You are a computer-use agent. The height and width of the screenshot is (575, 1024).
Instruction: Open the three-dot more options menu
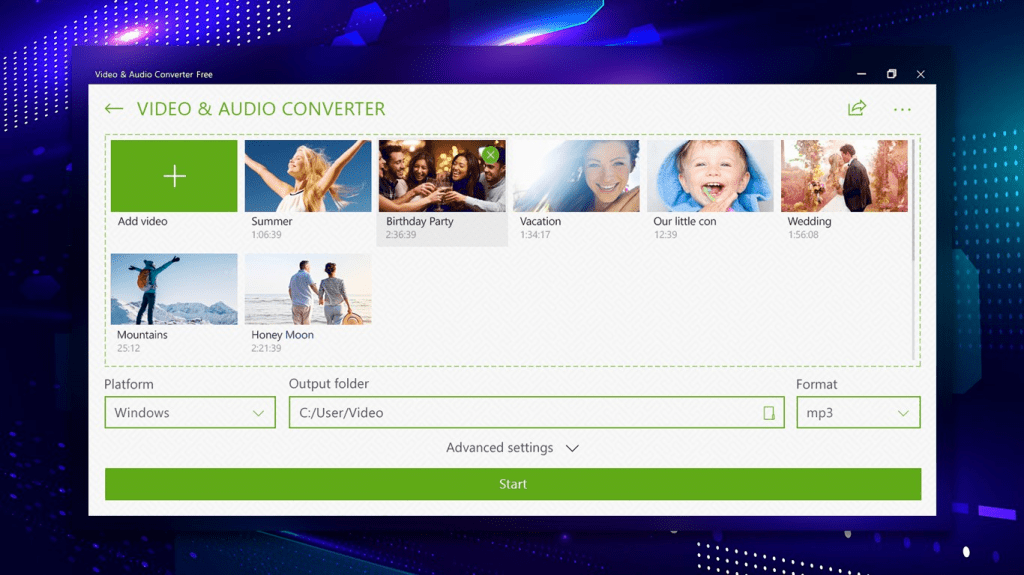point(902,109)
